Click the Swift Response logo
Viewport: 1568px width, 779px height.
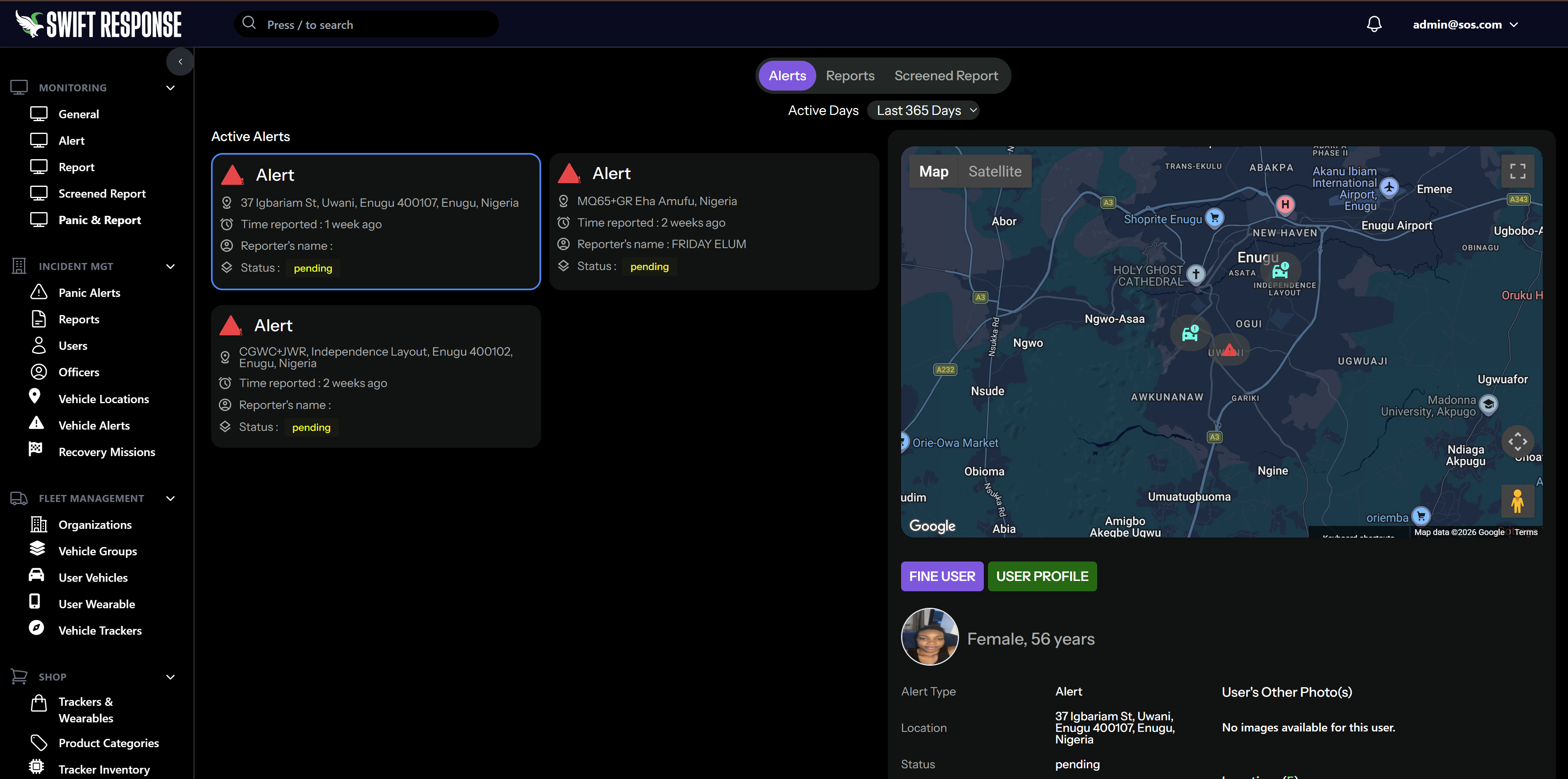tap(98, 24)
